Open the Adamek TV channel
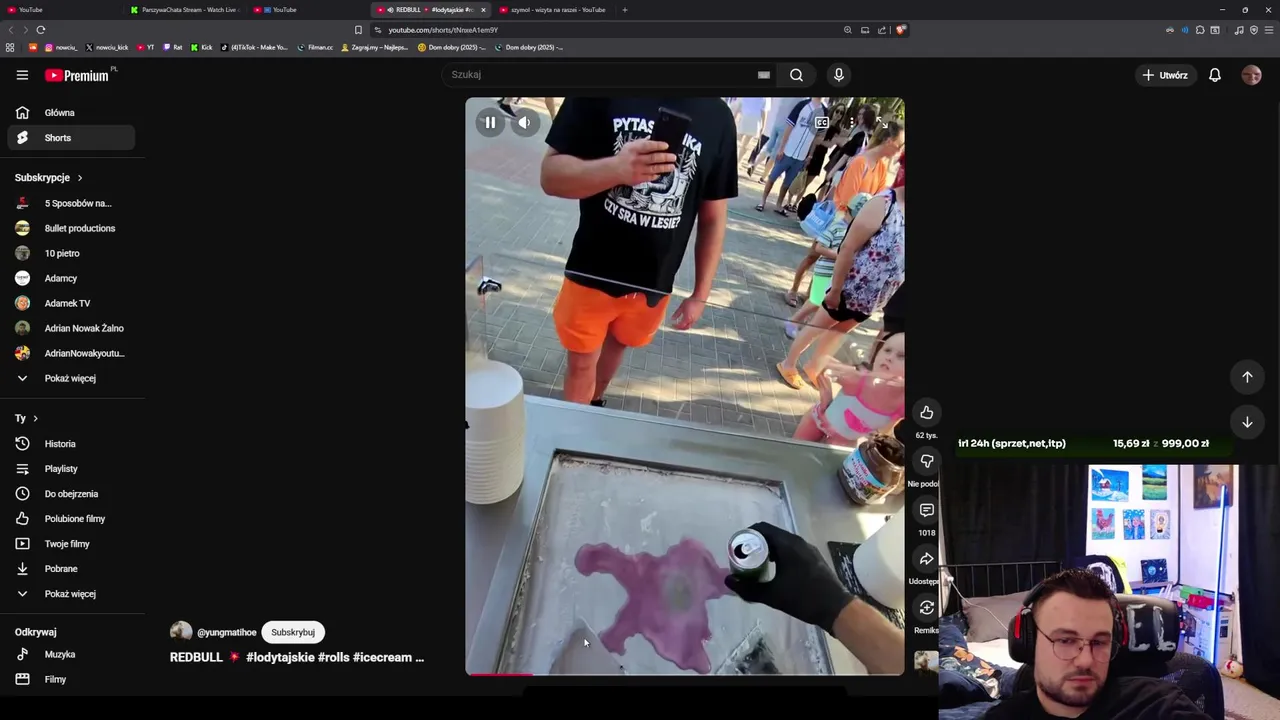The height and width of the screenshot is (720, 1280). click(70, 303)
